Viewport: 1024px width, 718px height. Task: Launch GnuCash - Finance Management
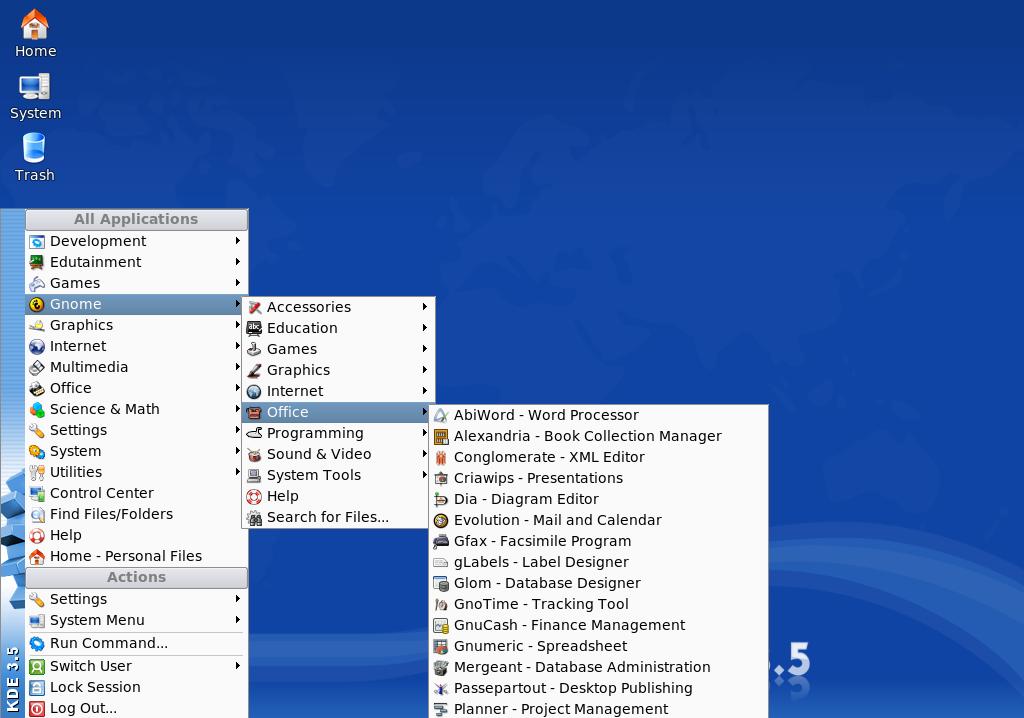click(x=598, y=625)
